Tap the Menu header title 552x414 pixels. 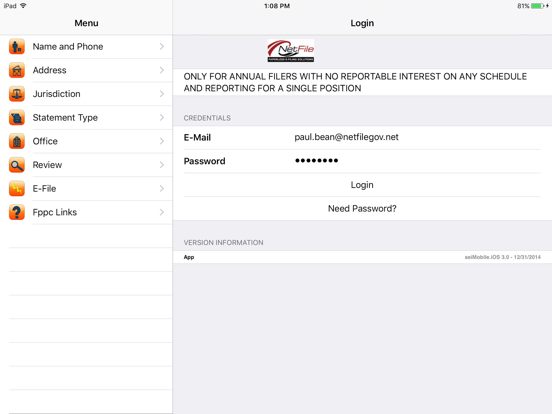[x=86, y=23]
